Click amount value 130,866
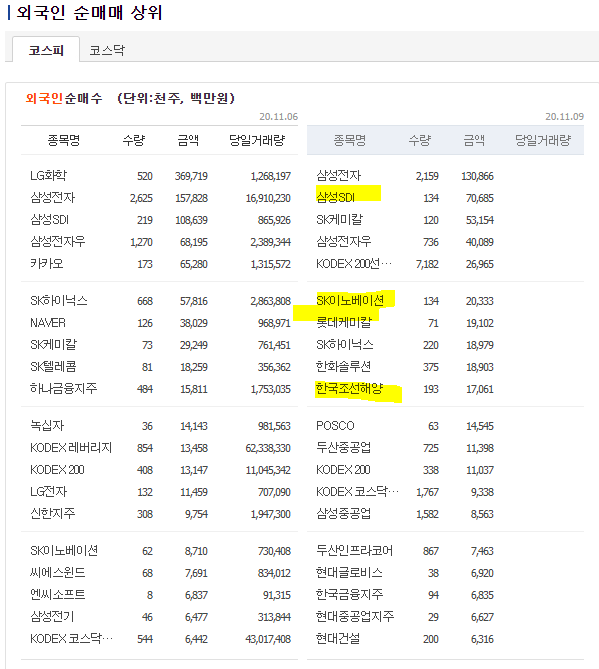Viewport: 599px width, 669px height. click(x=477, y=176)
